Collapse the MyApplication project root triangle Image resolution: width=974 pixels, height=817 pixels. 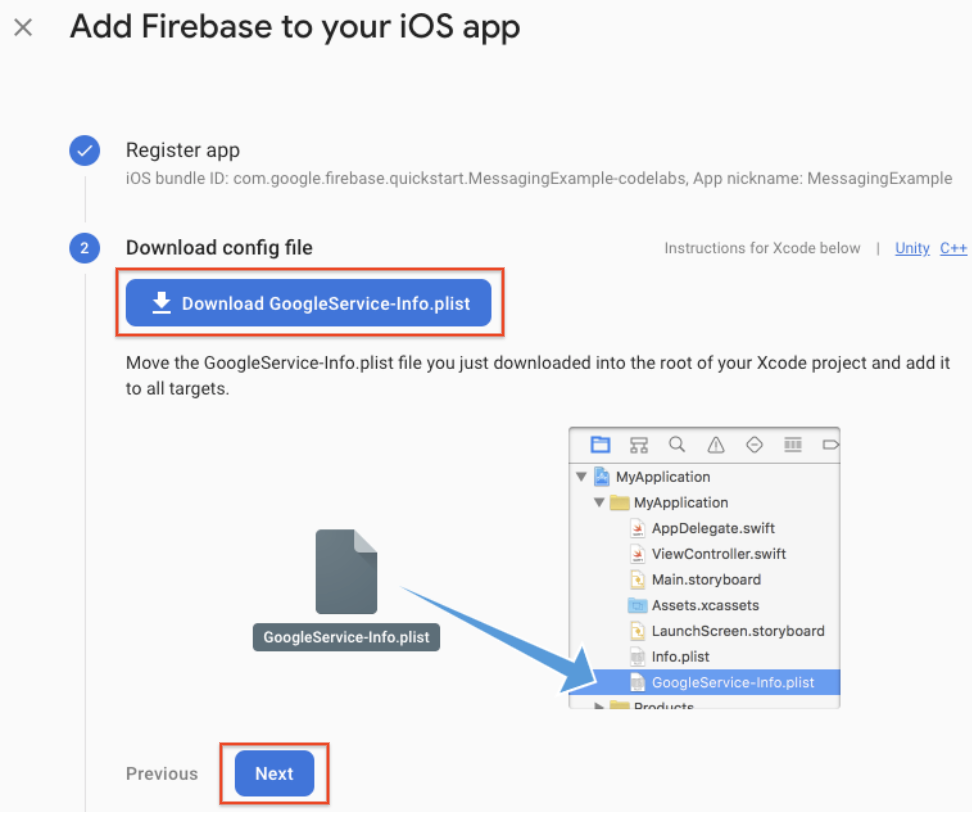coord(582,477)
